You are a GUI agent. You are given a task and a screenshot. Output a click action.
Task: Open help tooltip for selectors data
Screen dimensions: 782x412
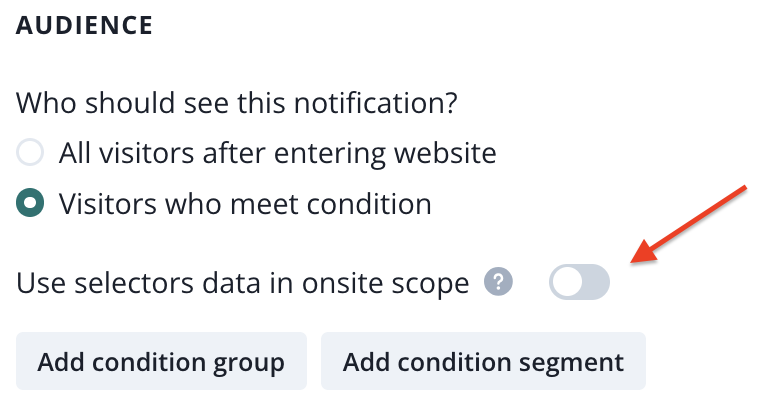pos(498,283)
